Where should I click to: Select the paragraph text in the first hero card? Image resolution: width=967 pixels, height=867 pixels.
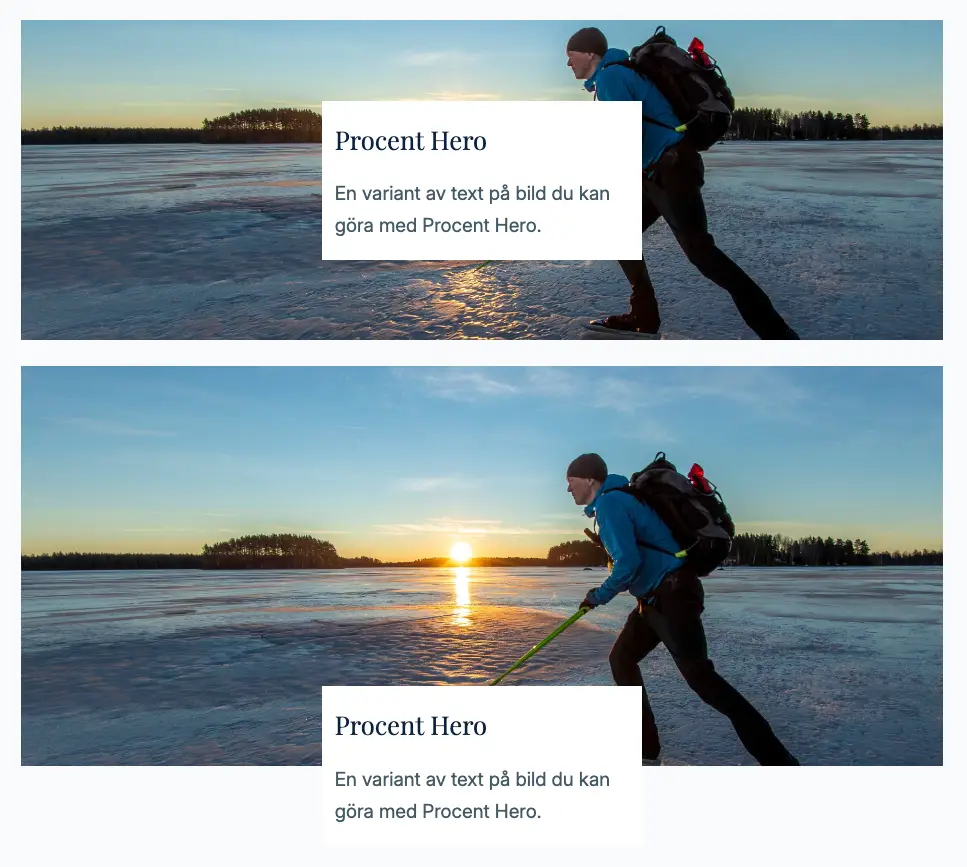coord(472,209)
